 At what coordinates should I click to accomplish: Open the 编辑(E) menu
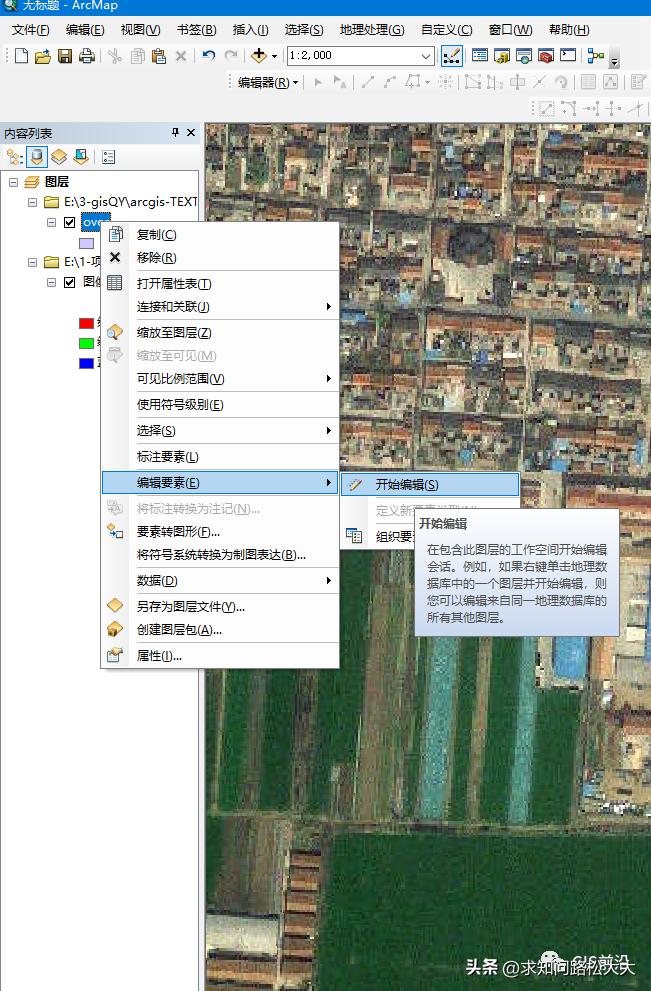tap(85, 30)
